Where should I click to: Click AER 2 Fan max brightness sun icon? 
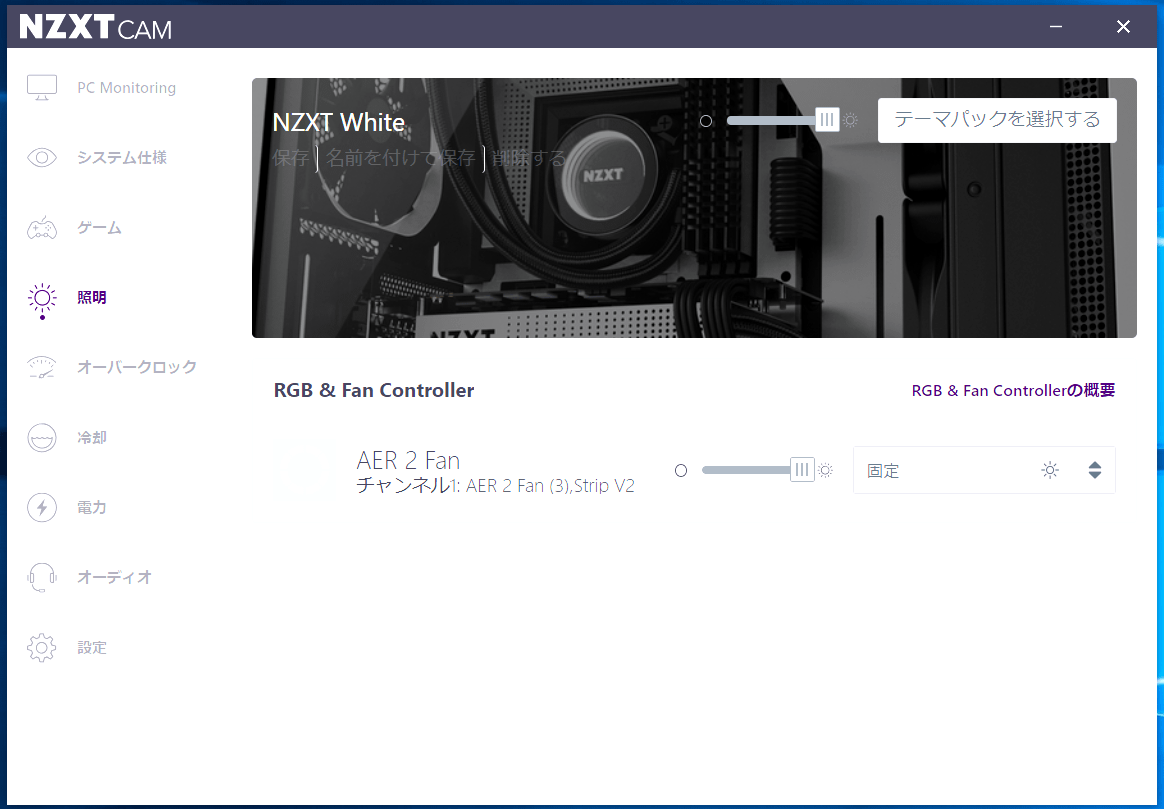[825, 471]
